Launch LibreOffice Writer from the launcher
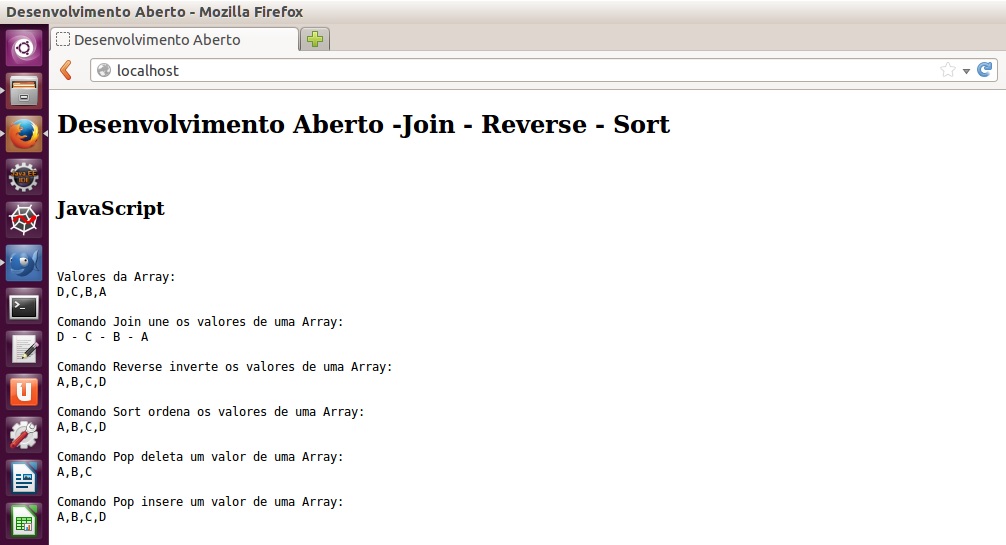This screenshot has height=545, width=1006. (x=24, y=479)
